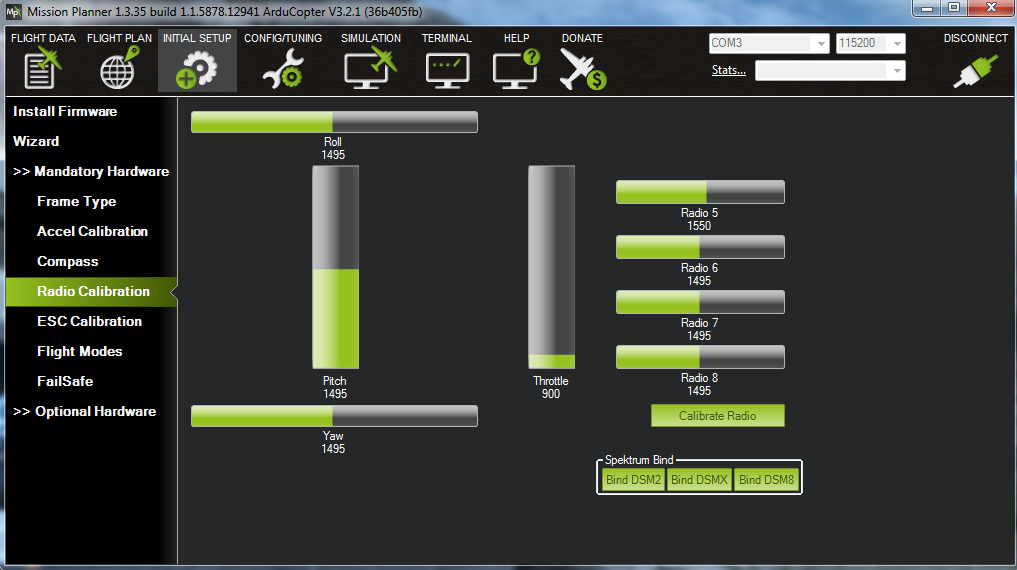This screenshot has height=570, width=1017.
Task: Maximize the Mission Planner window
Action: tap(953, 7)
